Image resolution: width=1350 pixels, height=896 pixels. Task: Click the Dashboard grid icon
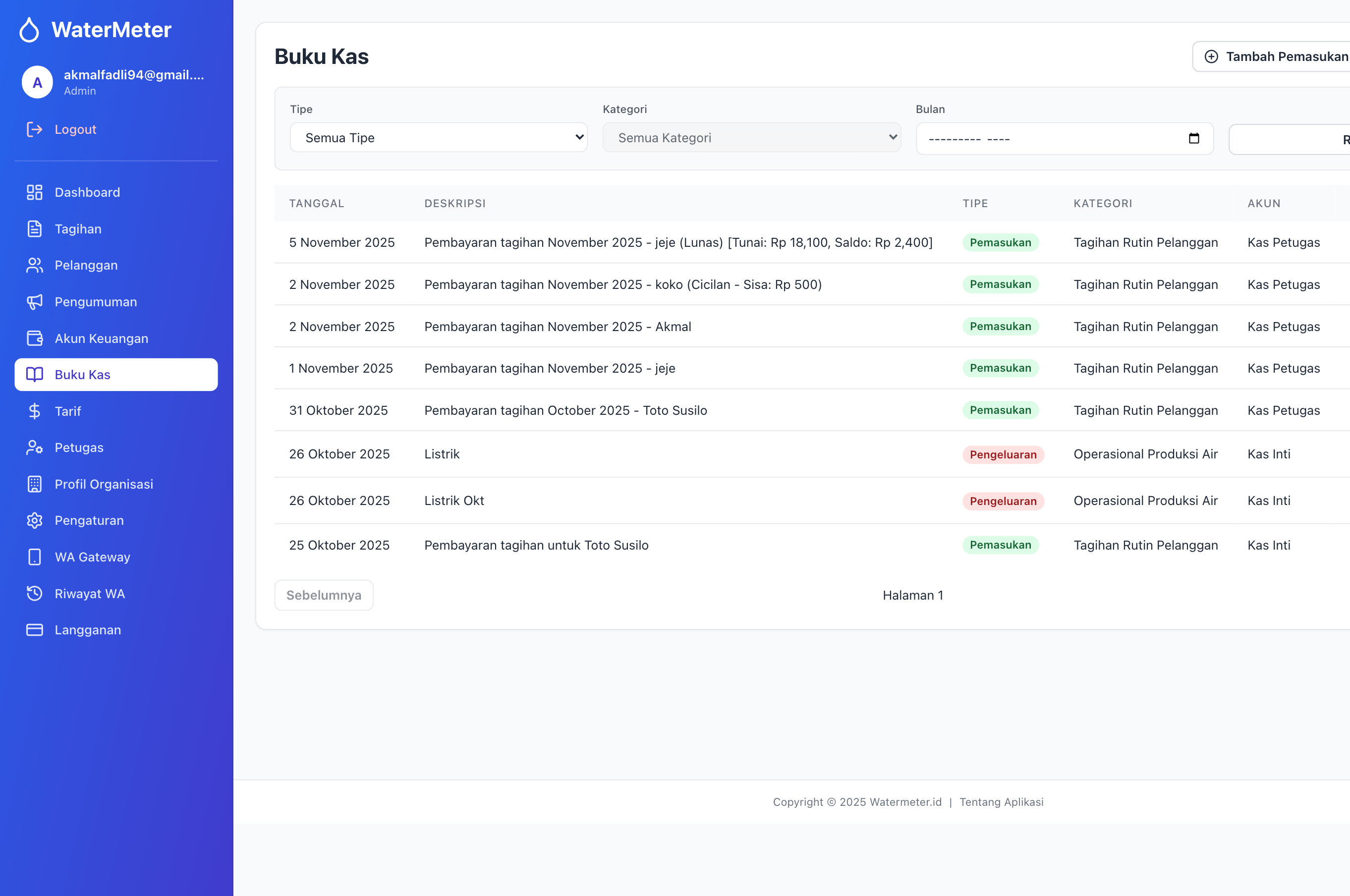(34, 192)
